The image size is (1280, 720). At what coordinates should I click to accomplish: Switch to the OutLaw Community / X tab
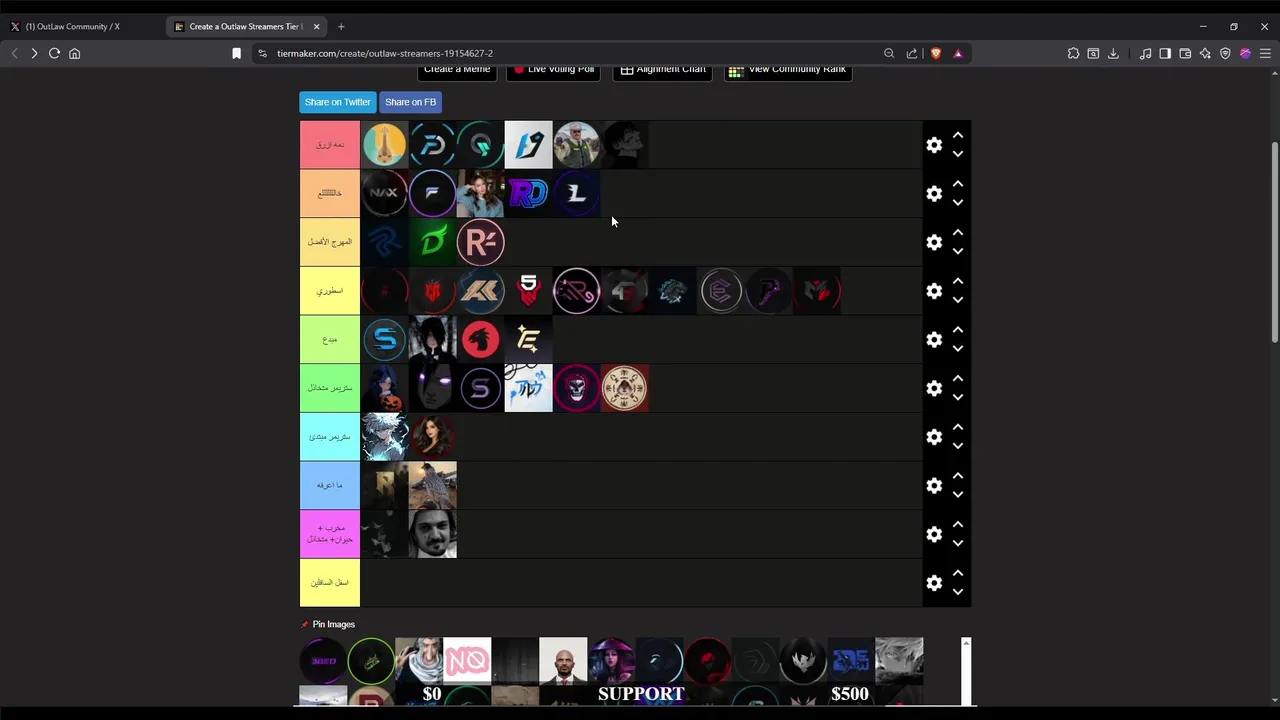(x=72, y=27)
